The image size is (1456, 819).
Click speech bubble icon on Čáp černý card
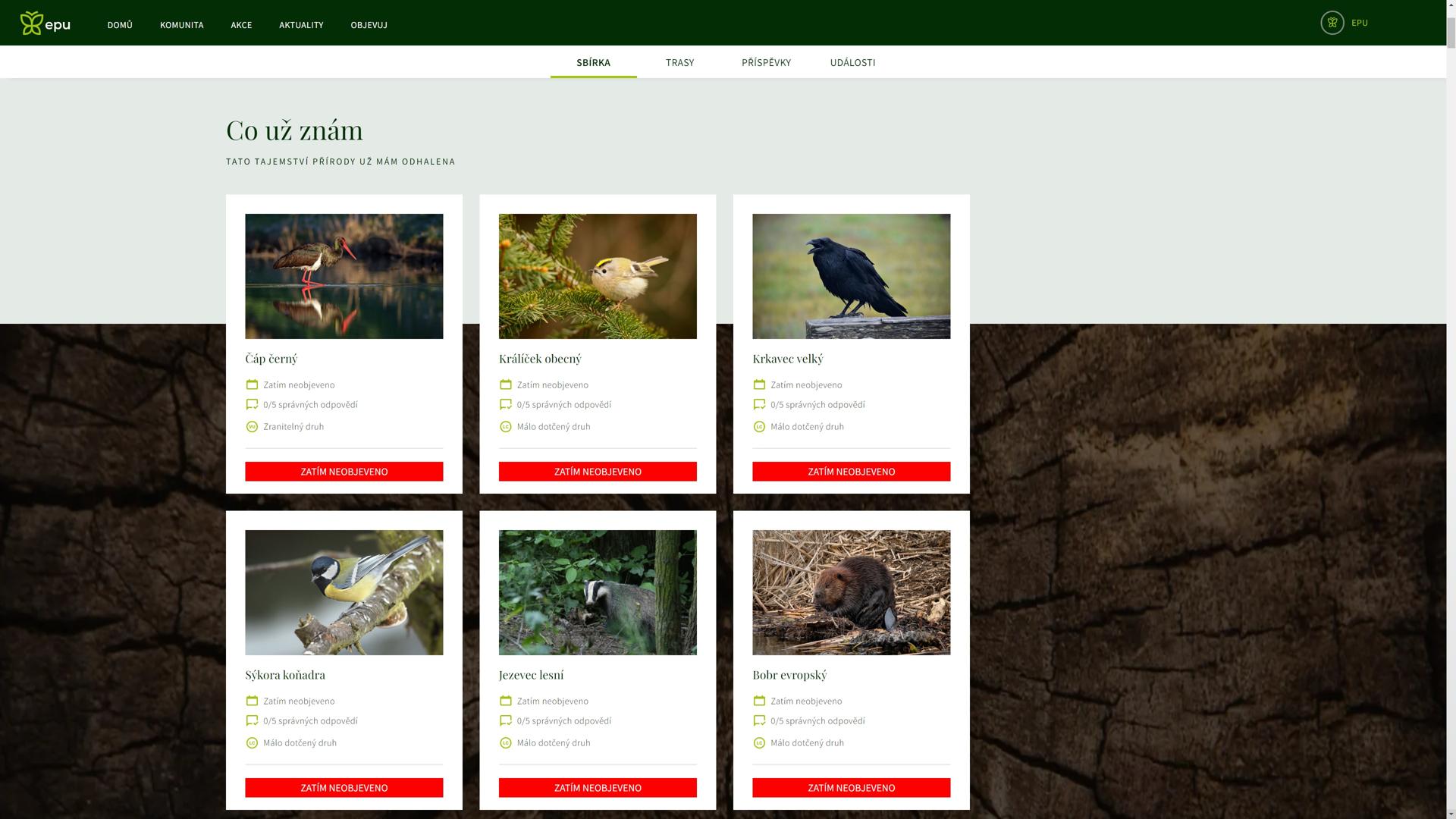click(252, 404)
